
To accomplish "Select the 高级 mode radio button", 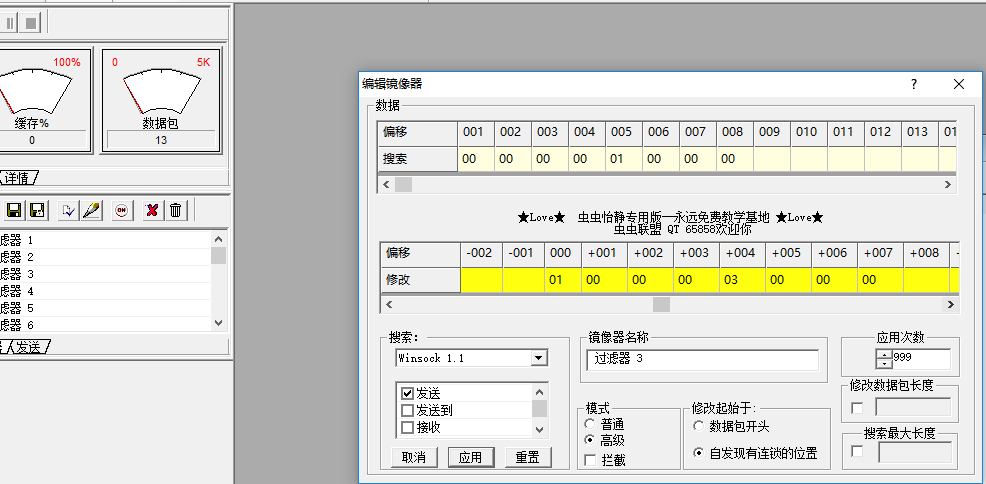I will pos(590,440).
